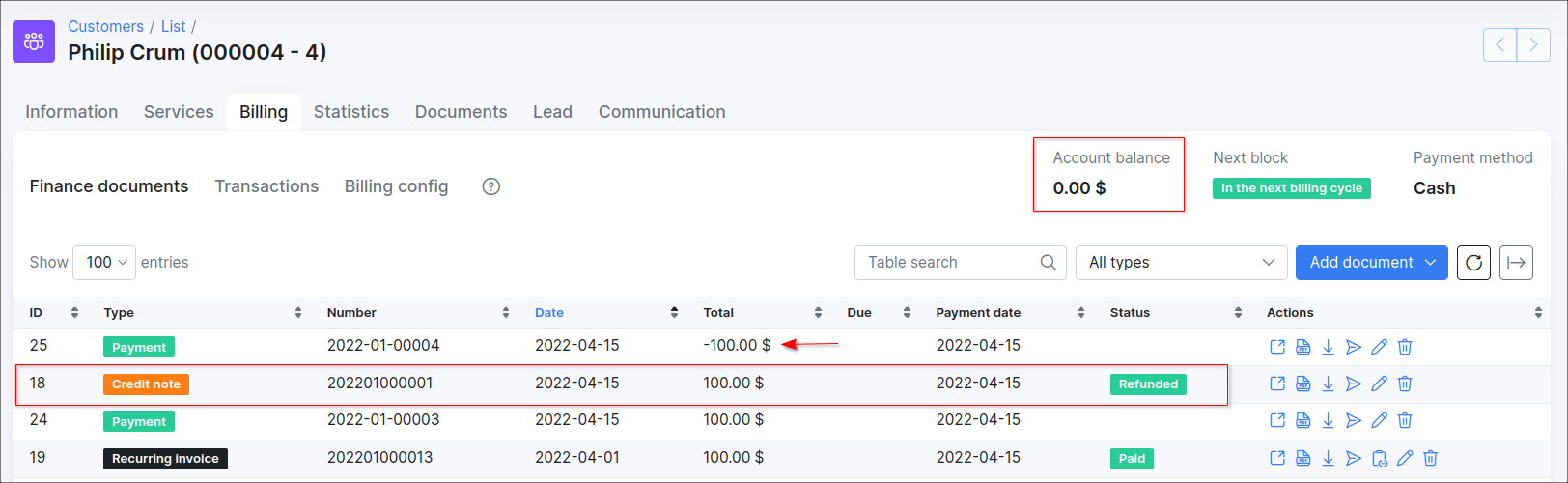Open payment 2022-01-00004 in new window
Viewport: 1568px width, 483px height.
tap(1276, 347)
